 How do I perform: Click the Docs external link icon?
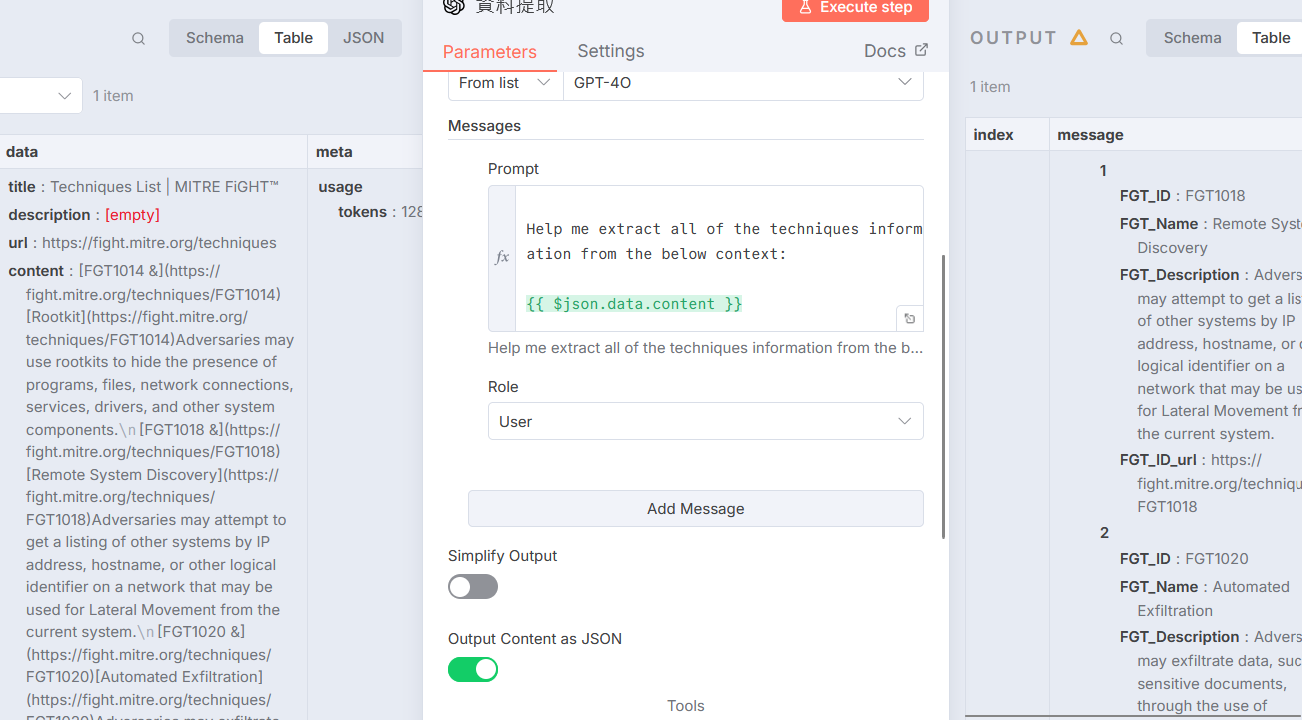click(x=921, y=50)
